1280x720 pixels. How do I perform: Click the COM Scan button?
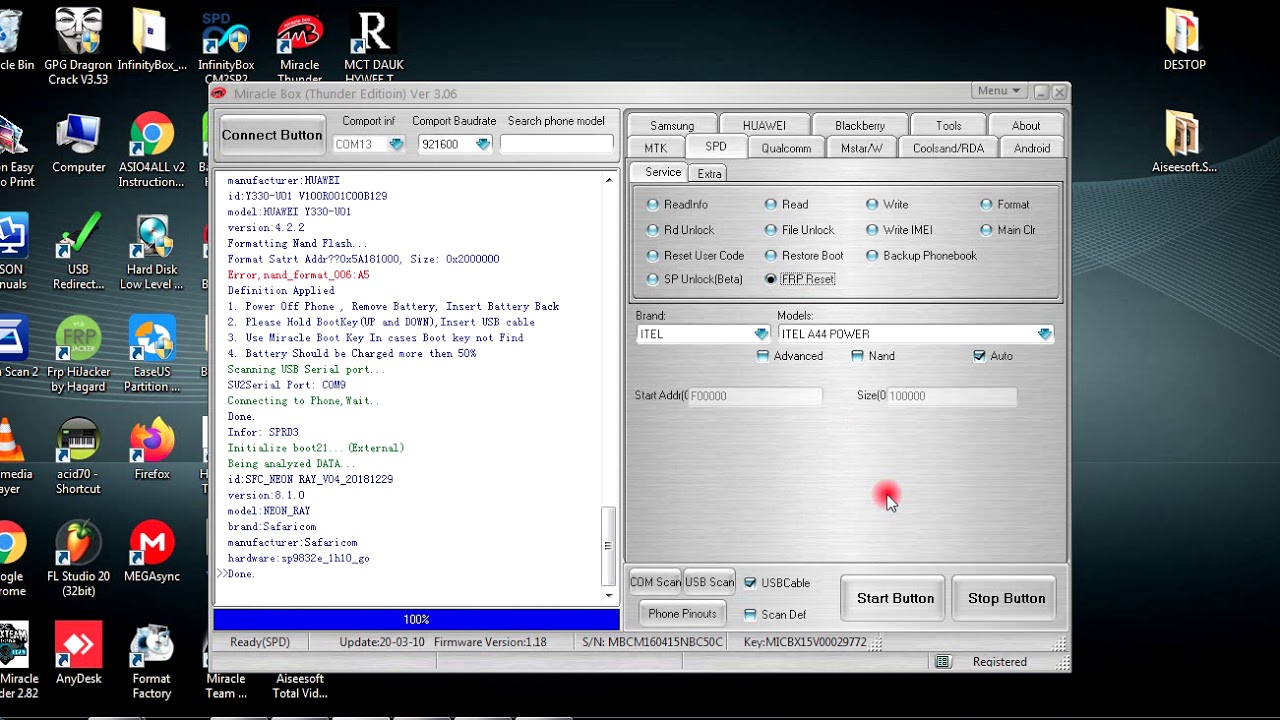click(x=655, y=582)
